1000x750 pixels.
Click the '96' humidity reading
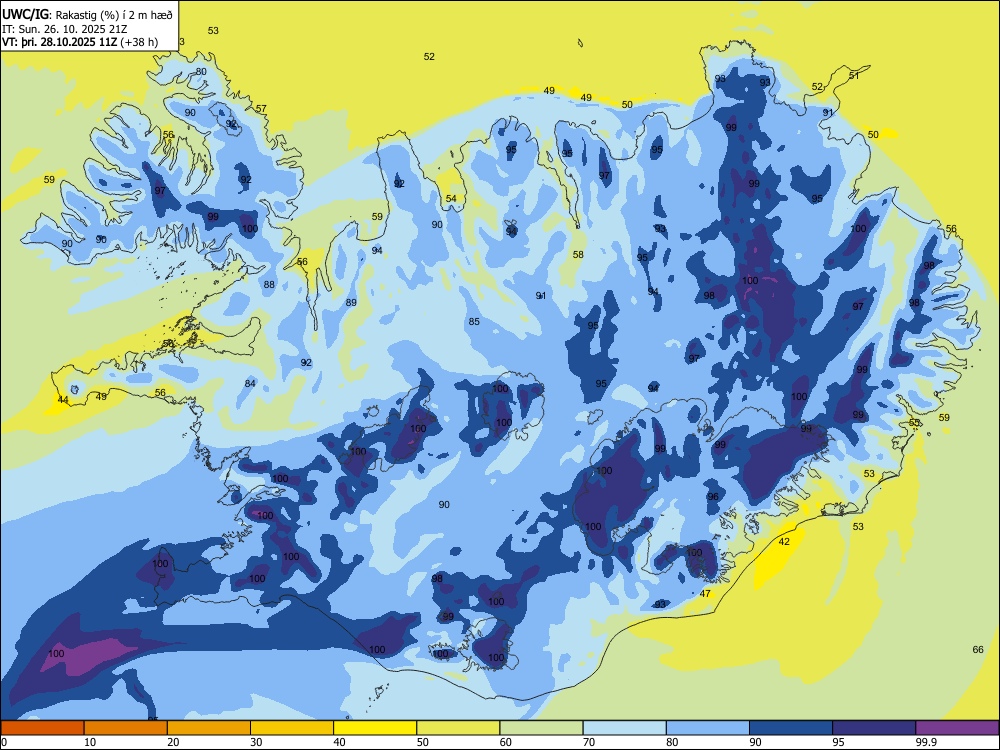(713, 497)
